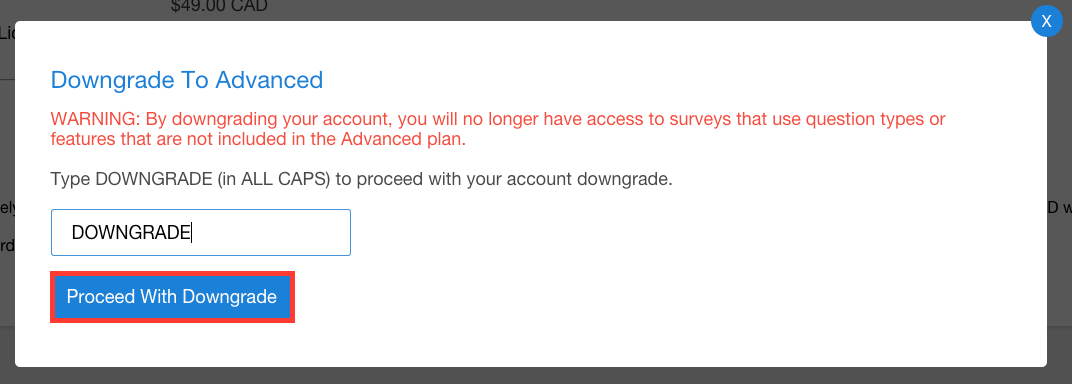Close the dialog with the blue X icon
The height and width of the screenshot is (384, 1072).
1046,21
